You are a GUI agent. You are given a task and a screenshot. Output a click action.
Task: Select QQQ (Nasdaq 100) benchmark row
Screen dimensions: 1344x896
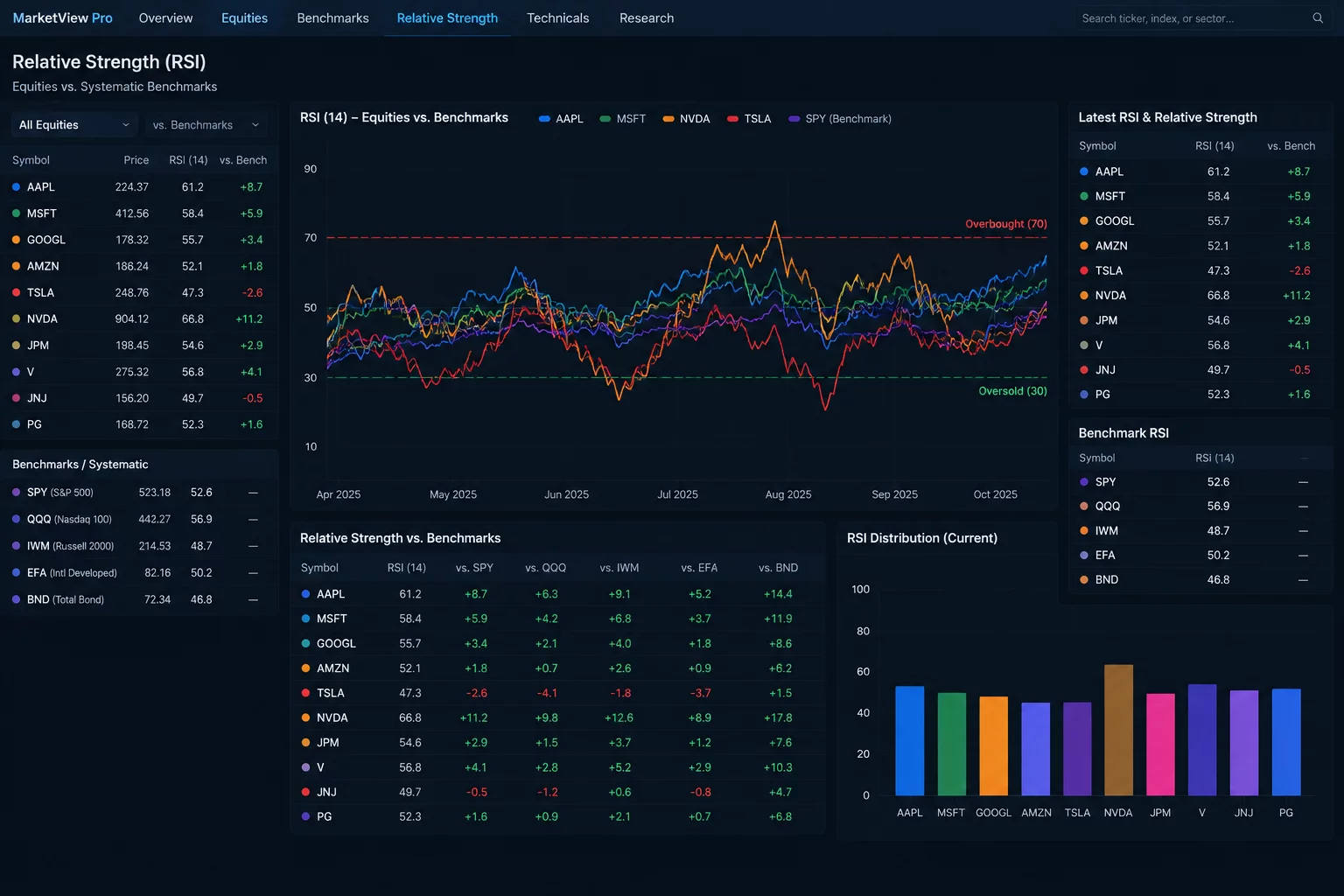[139, 519]
